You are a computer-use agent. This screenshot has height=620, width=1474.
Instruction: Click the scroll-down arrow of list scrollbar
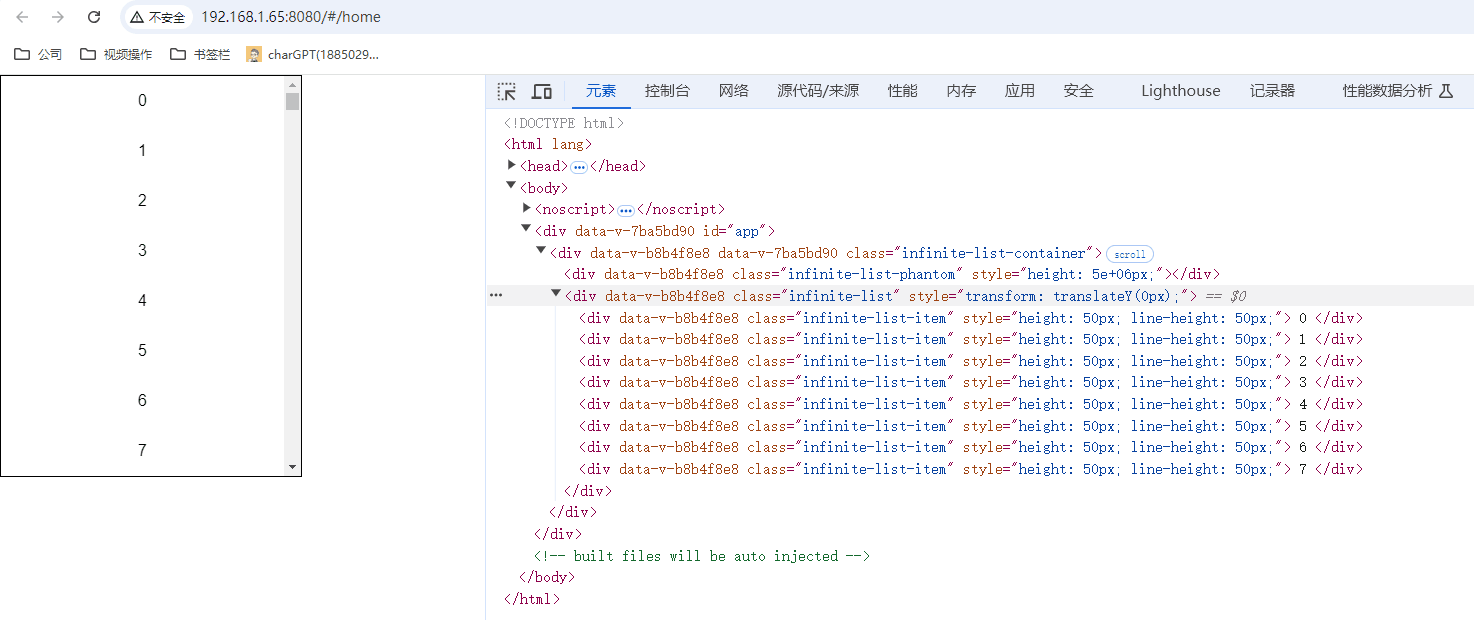(x=292, y=467)
